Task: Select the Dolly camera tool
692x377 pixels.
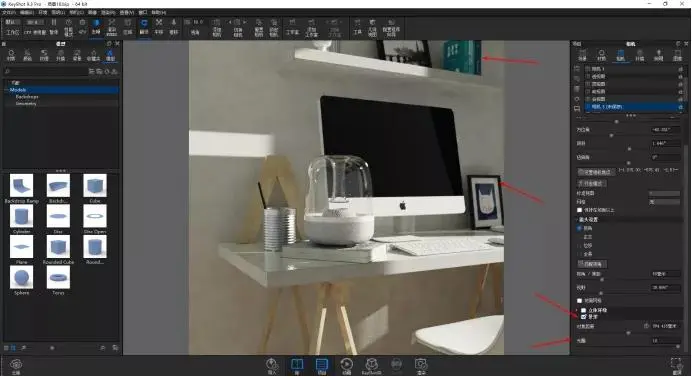Action: coord(173,27)
